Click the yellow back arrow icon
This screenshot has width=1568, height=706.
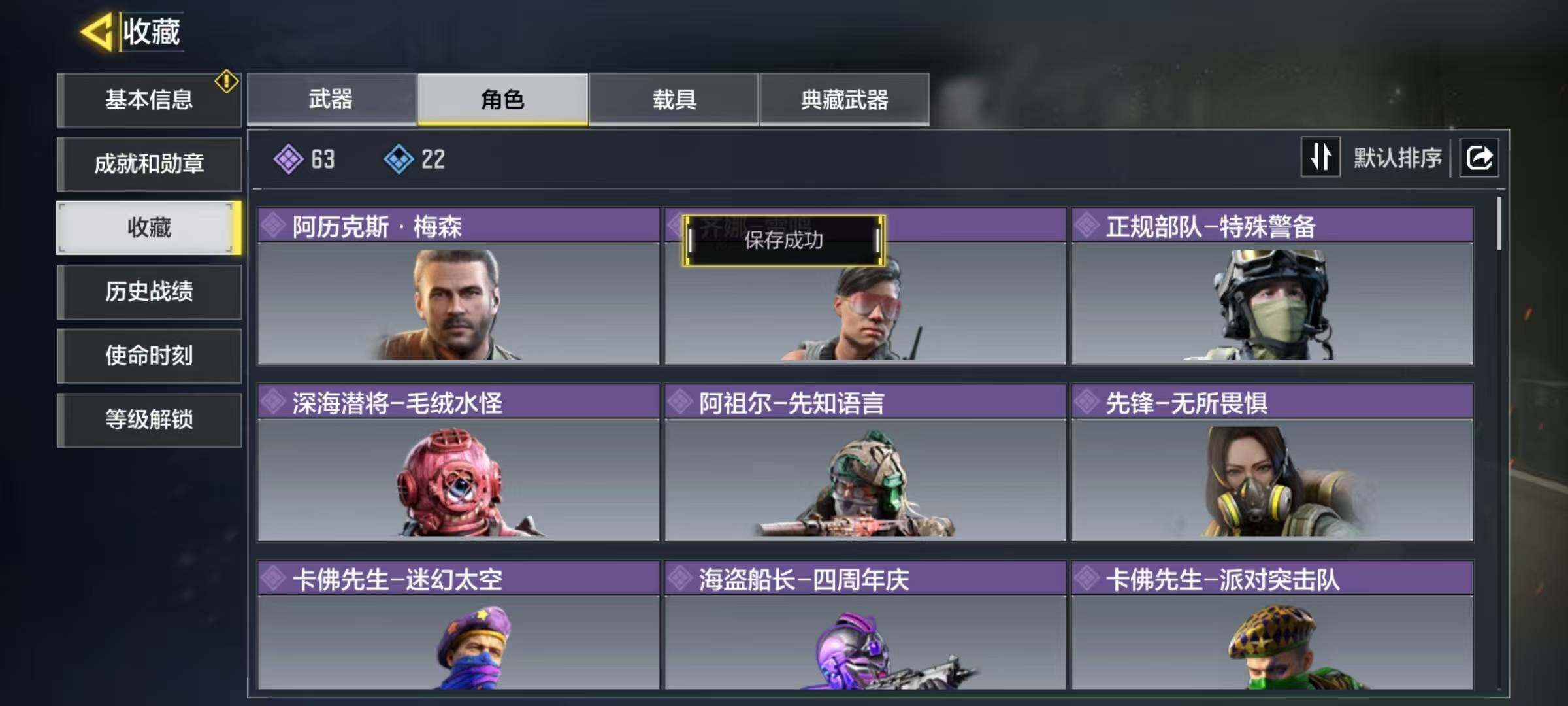click(x=97, y=31)
